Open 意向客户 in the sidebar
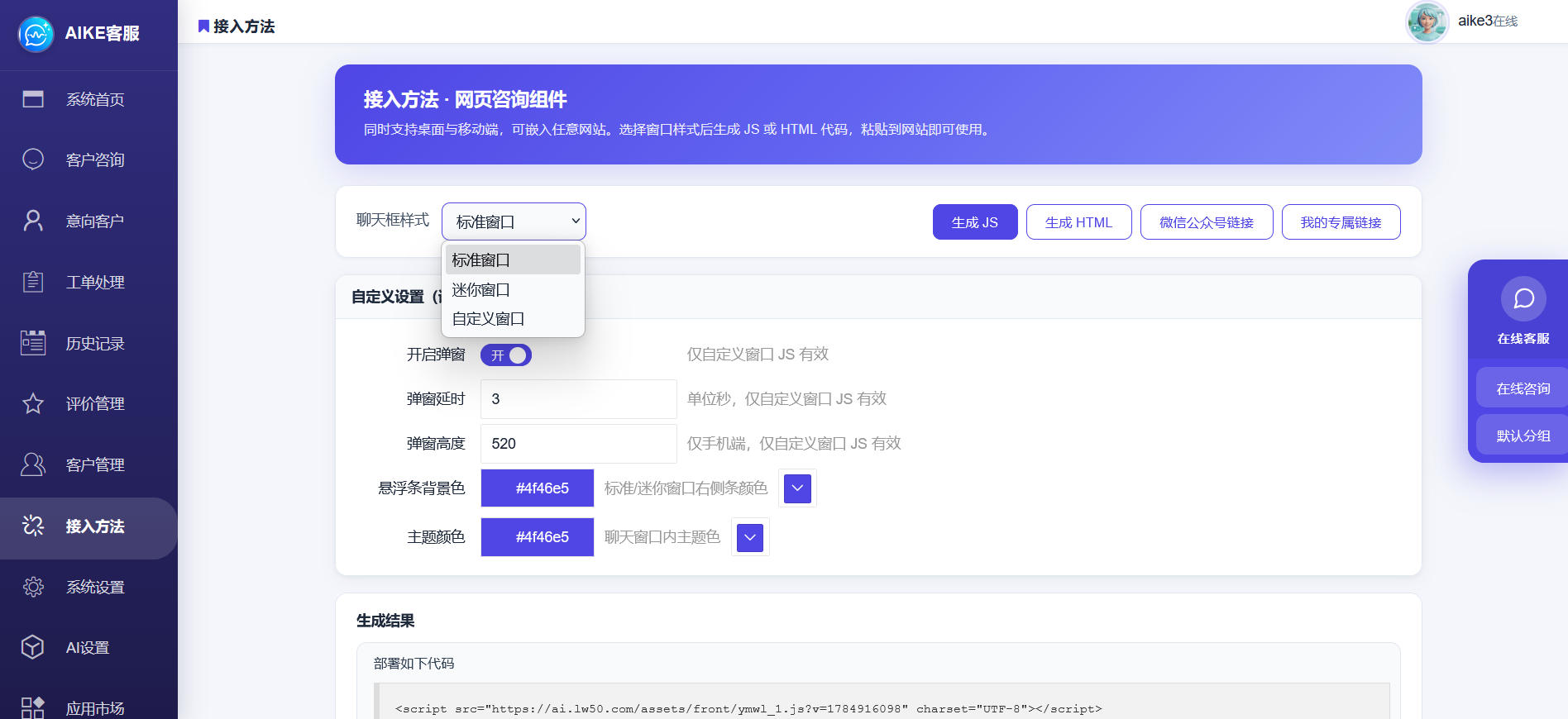The image size is (1568, 719). tap(88, 221)
